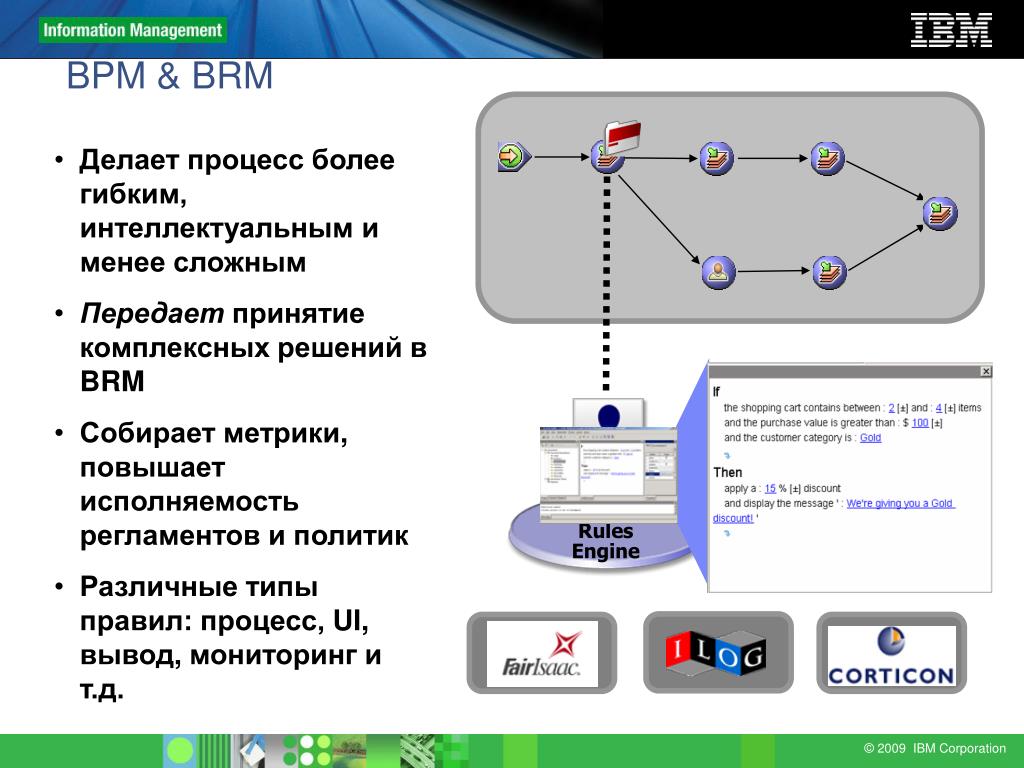Click the Gold customer category link

[x=871, y=438]
